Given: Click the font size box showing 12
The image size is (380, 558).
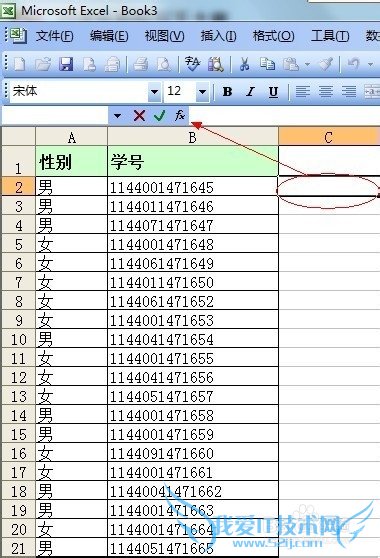Looking at the screenshot, I should (x=180, y=92).
